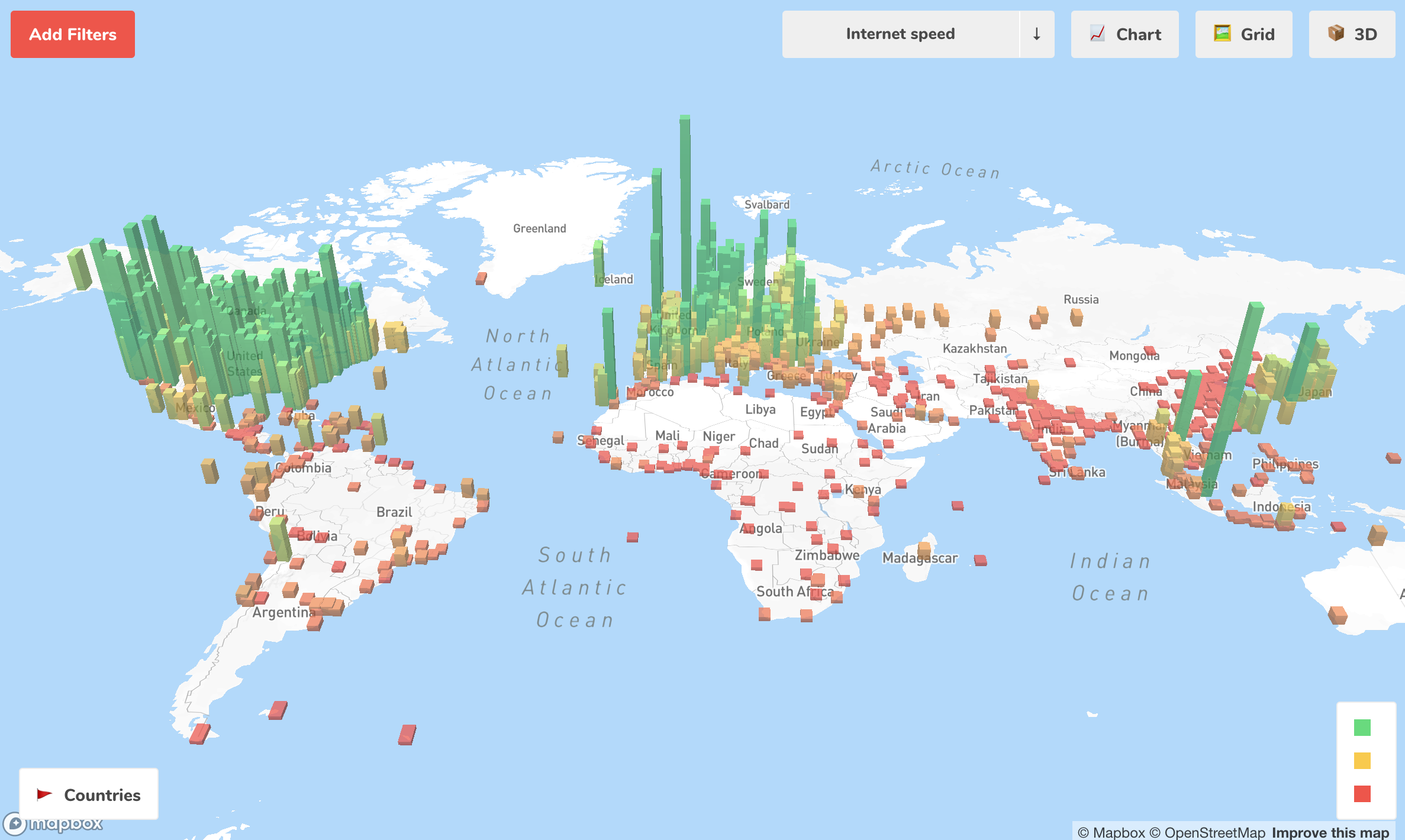Select the red legend swatch

1362,794
